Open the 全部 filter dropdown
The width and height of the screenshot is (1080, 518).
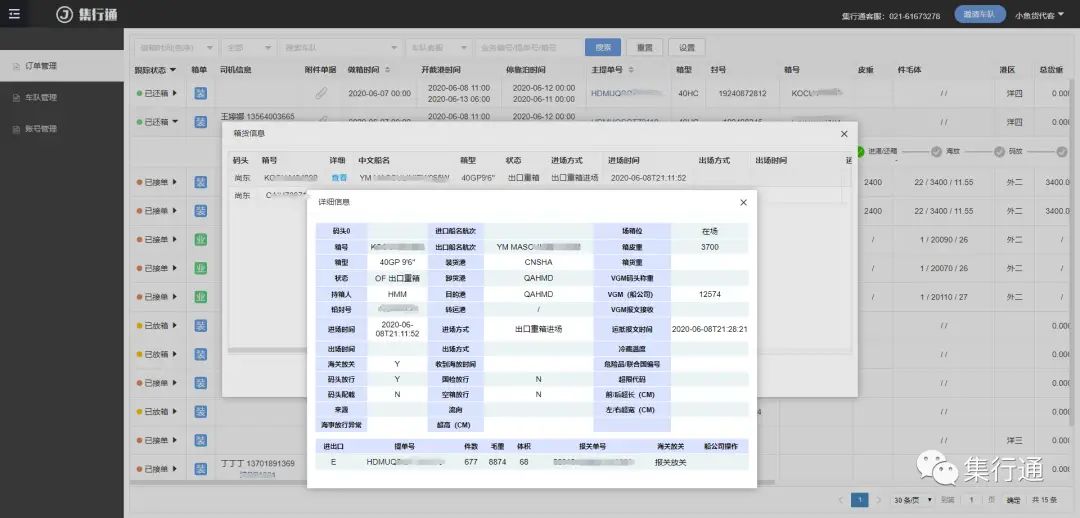click(x=248, y=48)
